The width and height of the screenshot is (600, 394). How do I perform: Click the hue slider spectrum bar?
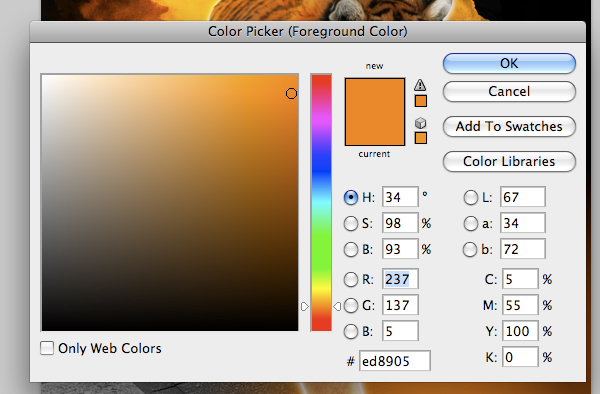[x=321, y=202]
